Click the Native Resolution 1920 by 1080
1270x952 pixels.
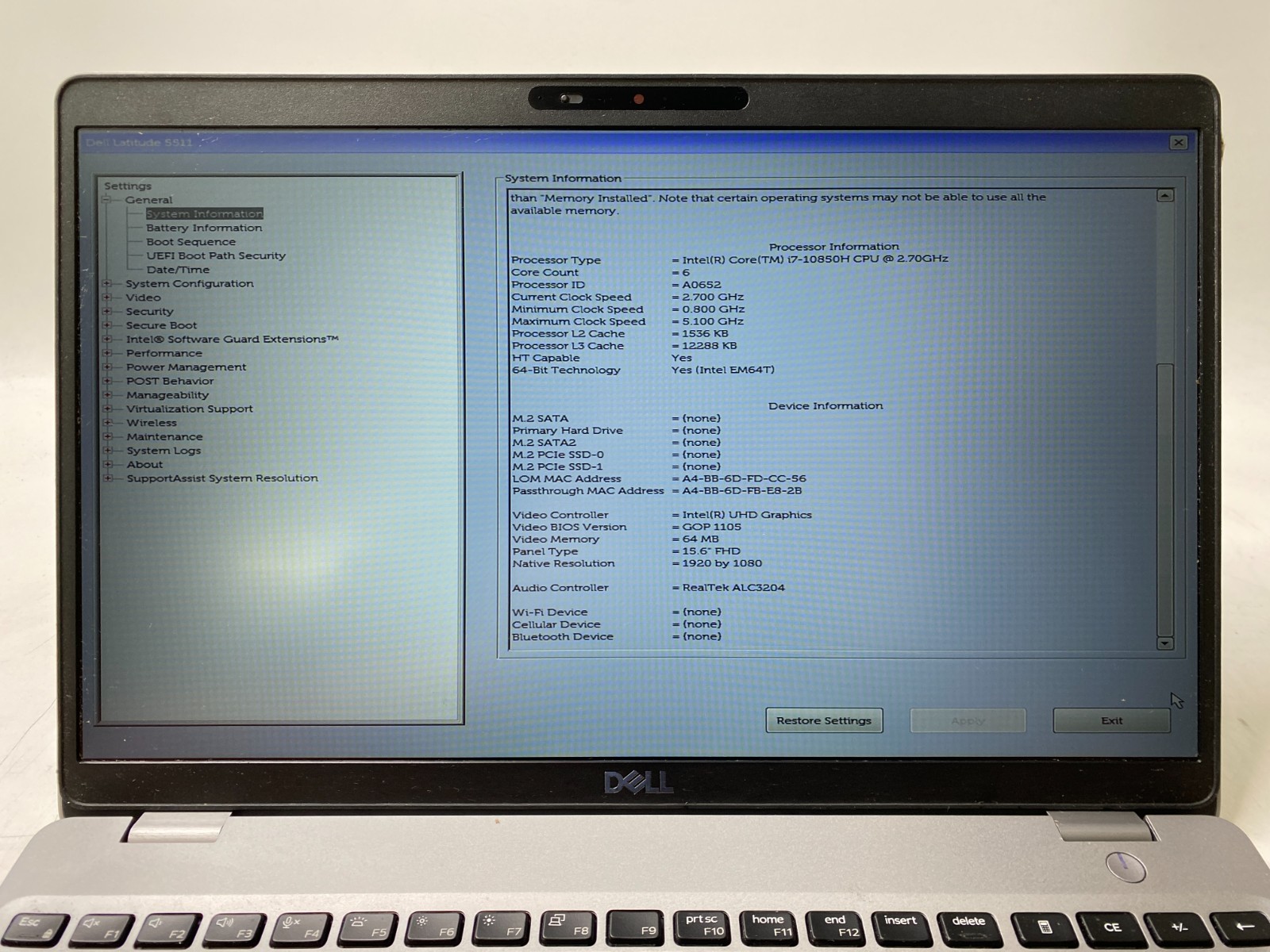722,563
